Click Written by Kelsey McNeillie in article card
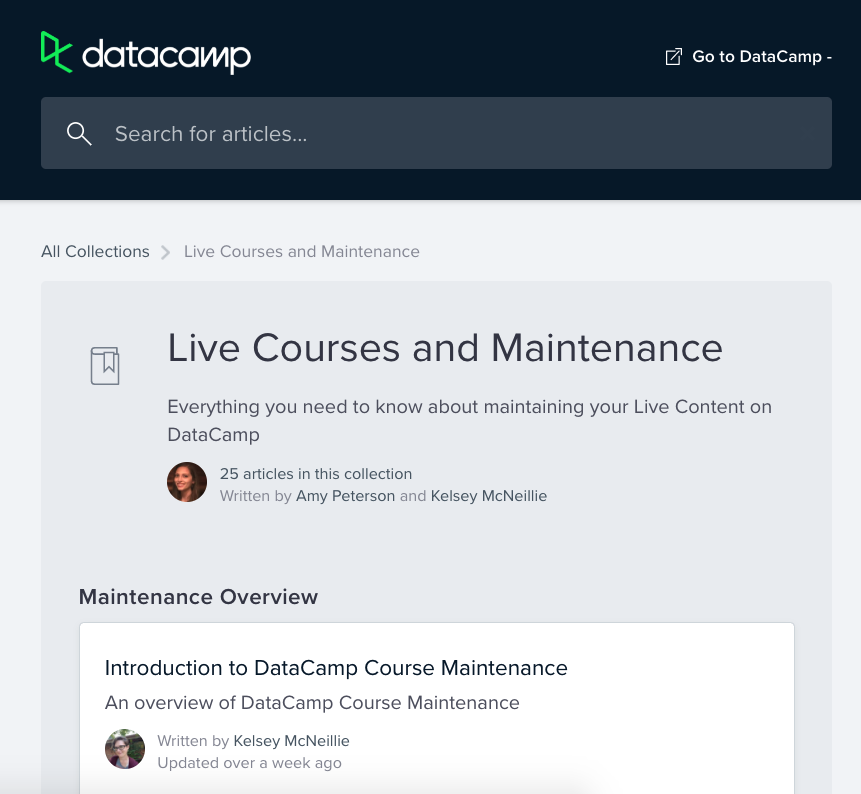The height and width of the screenshot is (794, 861). 253,741
